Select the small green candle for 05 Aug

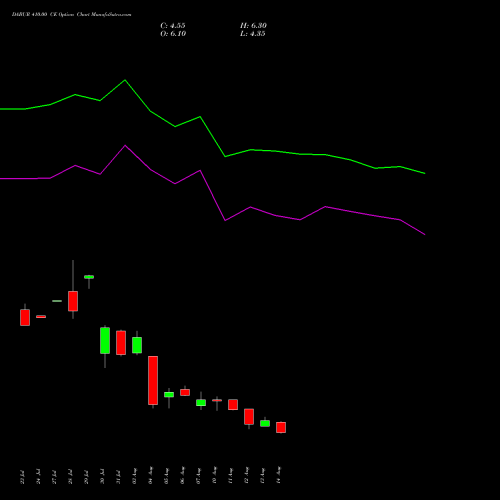pyautogui.click(x=169, y=395)
